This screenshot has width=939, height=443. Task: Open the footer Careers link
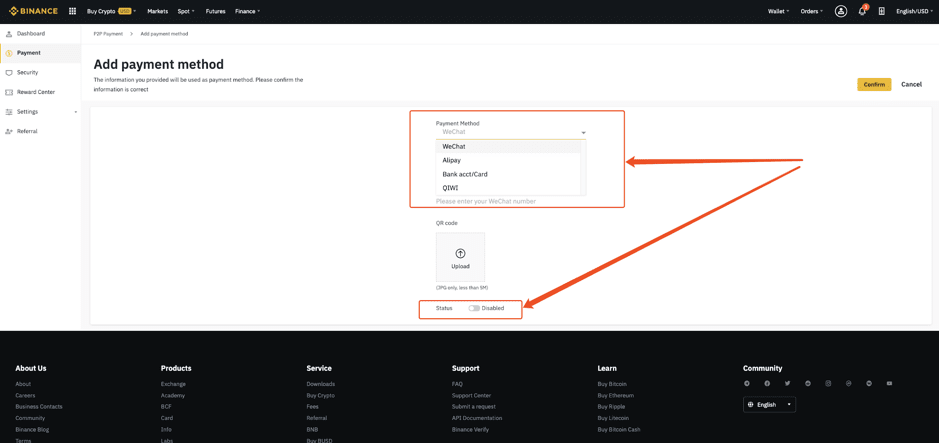(25, 396)
